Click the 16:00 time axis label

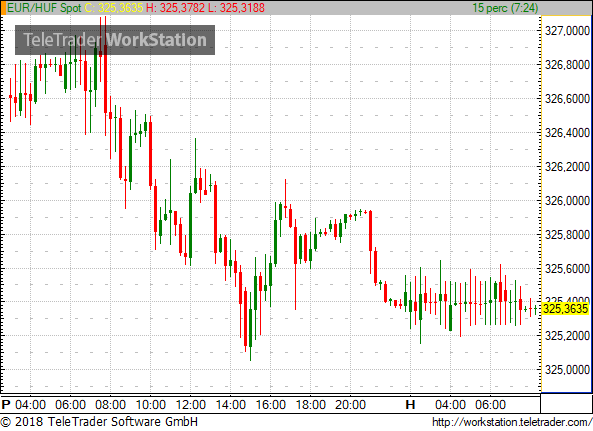click(270, 405)
